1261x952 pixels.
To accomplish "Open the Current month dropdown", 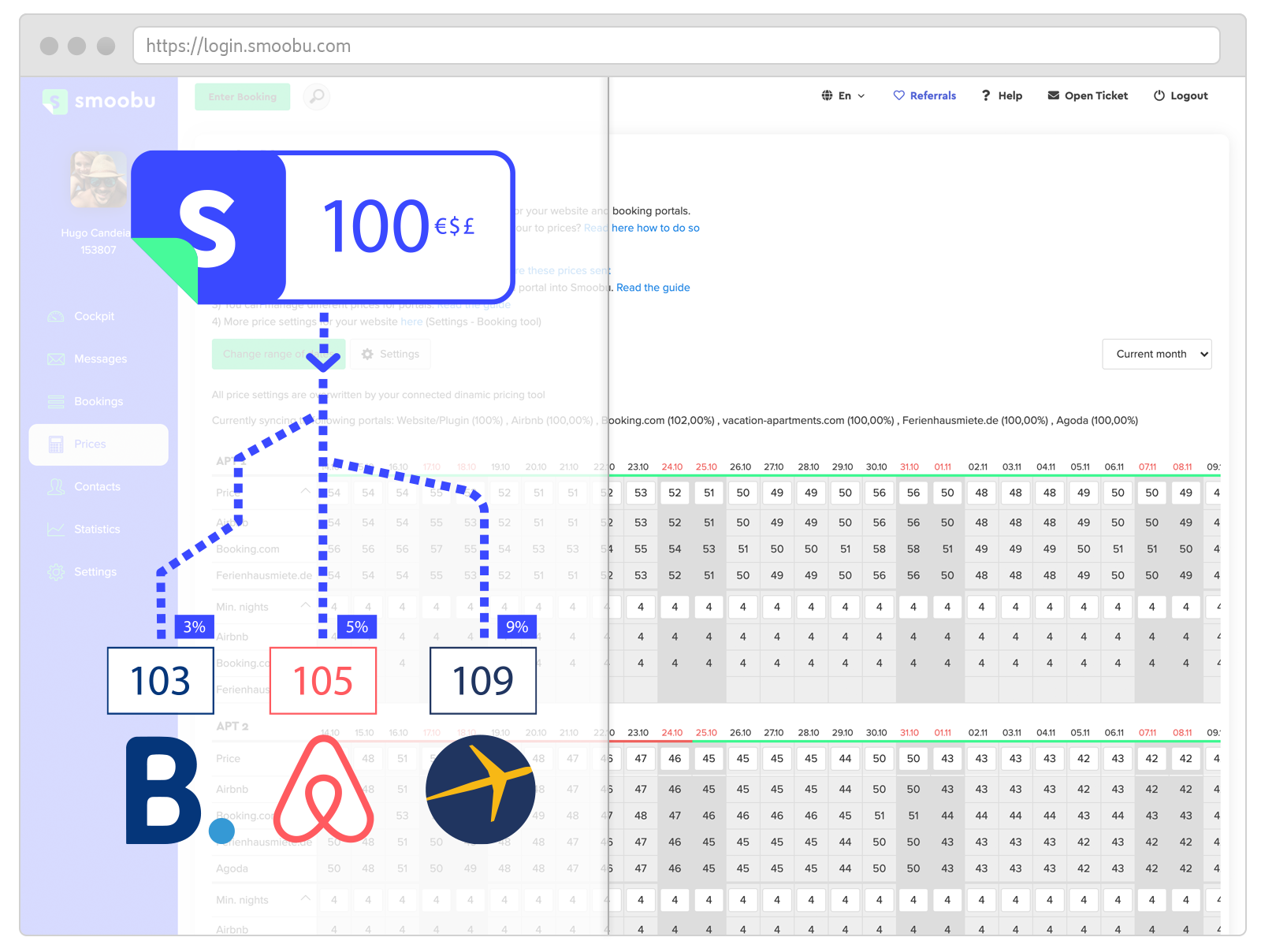I will coord(1156,355).
